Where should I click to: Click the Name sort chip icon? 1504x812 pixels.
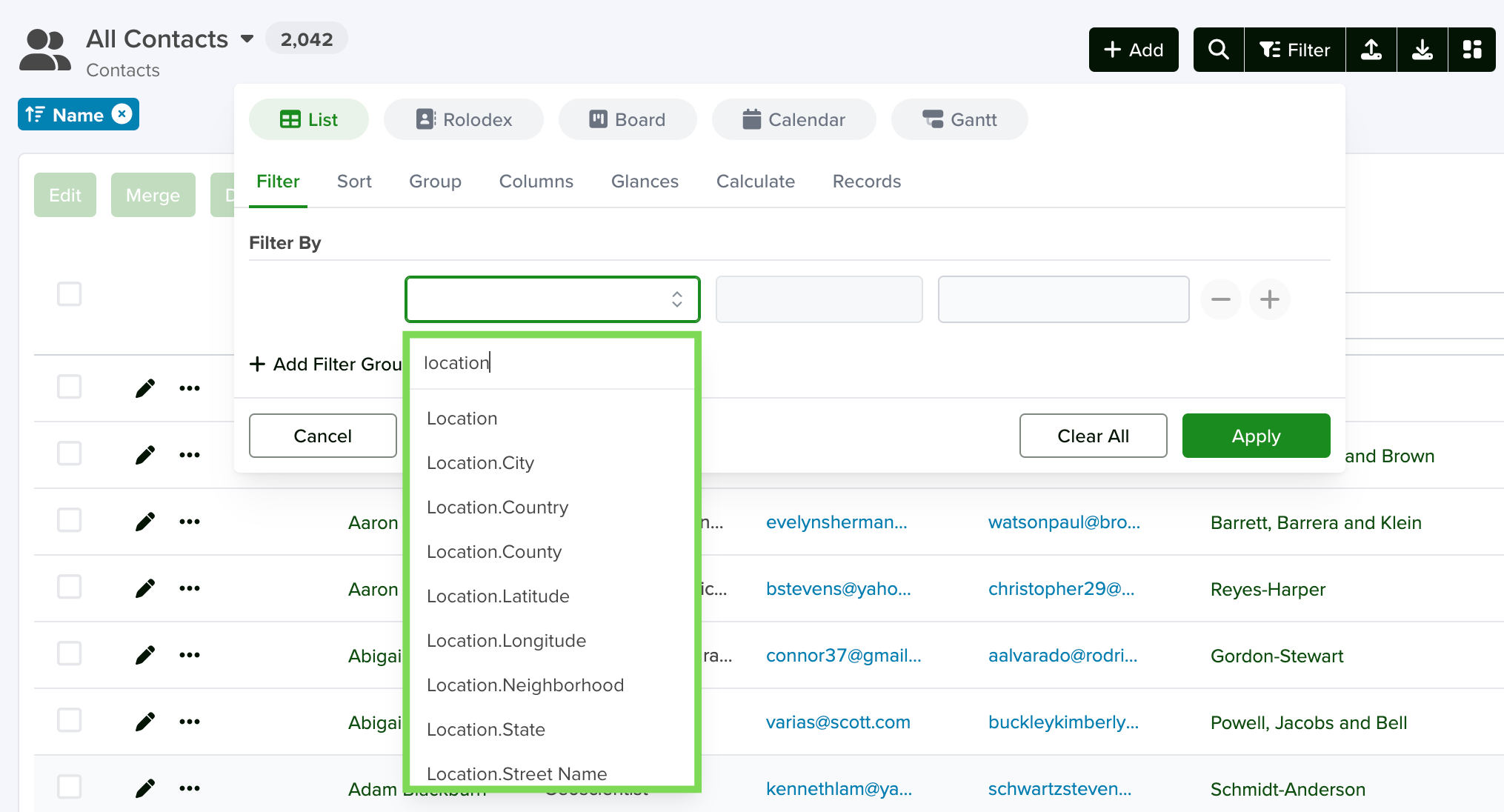coord(35,115)
